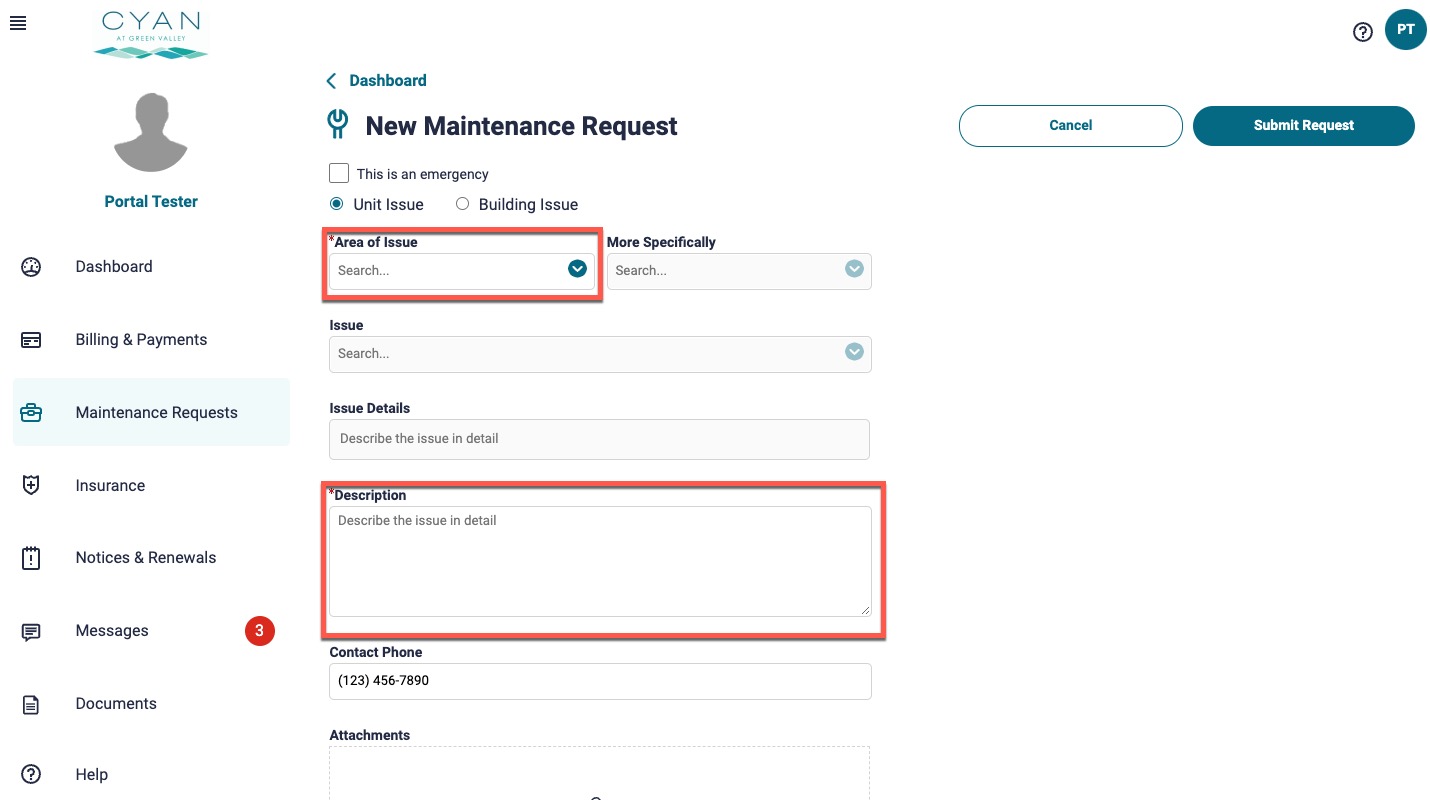1430x800 pixels.
Task: Click the Dashboard gauge icon in sidebar
Action: point(31,267)
